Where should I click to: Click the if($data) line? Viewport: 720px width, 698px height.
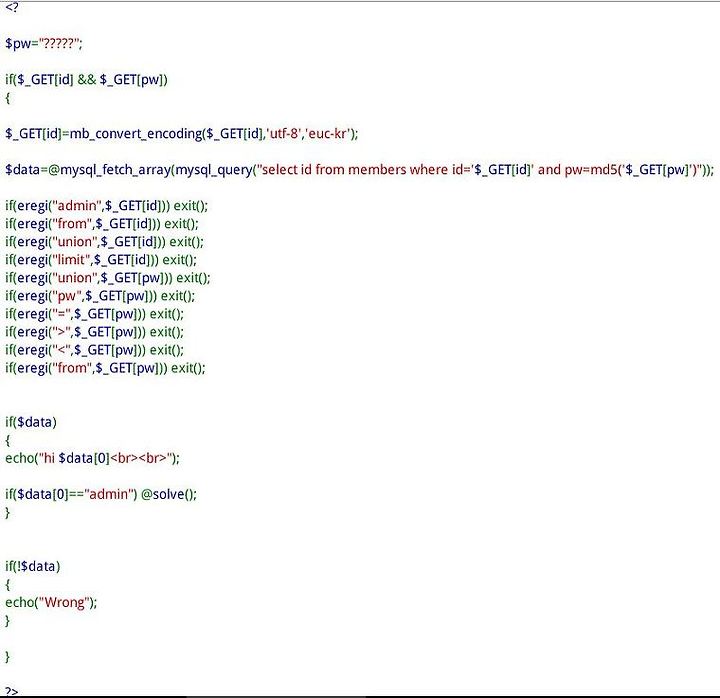[x=31, y=422]
